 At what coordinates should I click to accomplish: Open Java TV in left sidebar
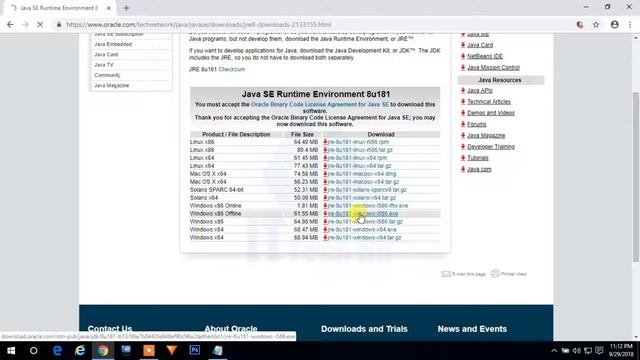point(104,65)
